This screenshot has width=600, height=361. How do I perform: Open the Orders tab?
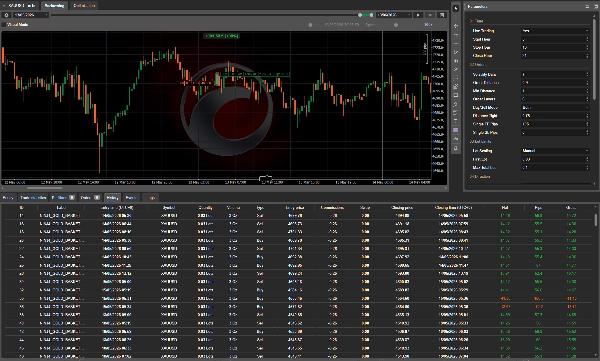click(90, 198)
